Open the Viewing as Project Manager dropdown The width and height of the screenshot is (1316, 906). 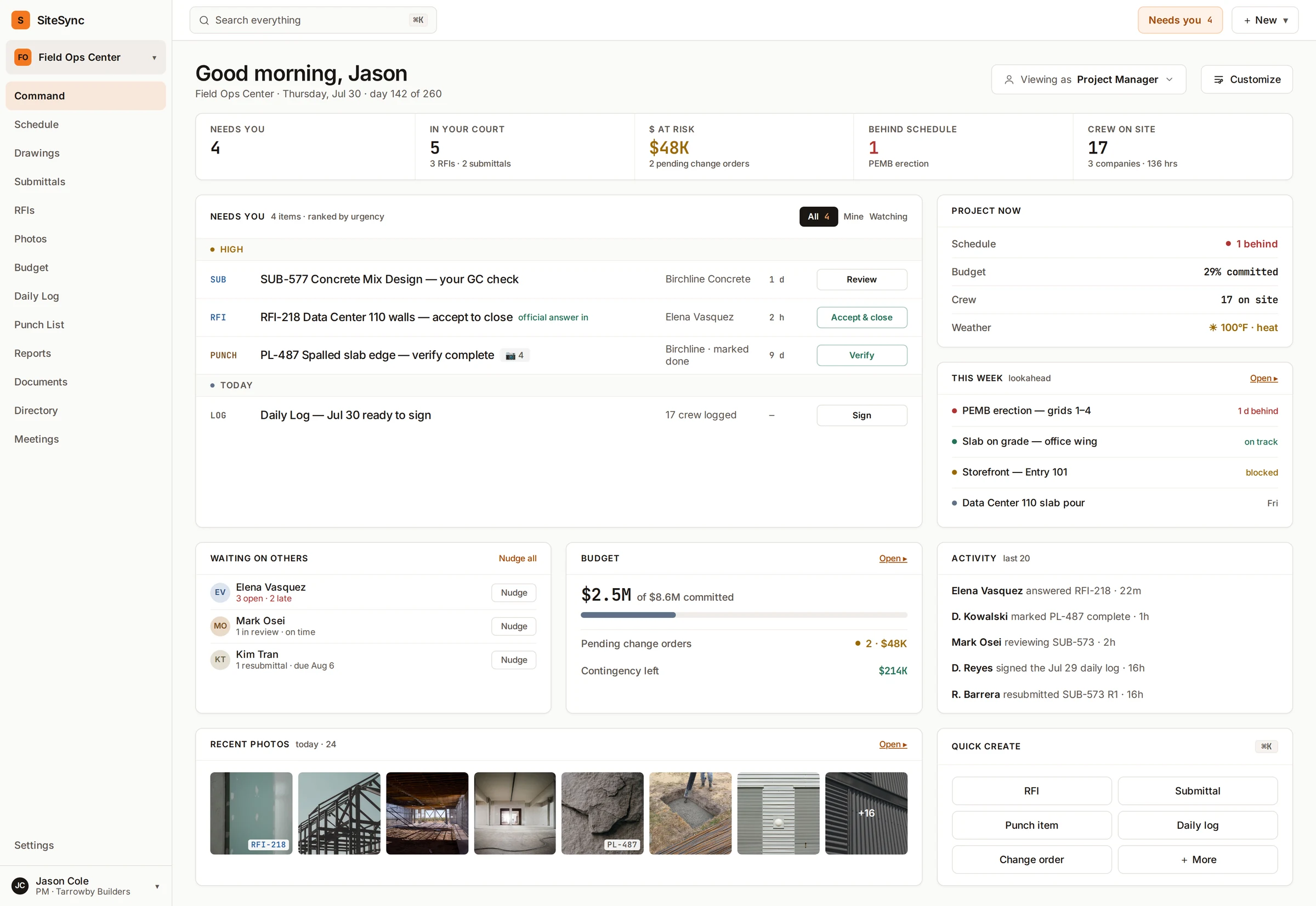[1088, 79]
